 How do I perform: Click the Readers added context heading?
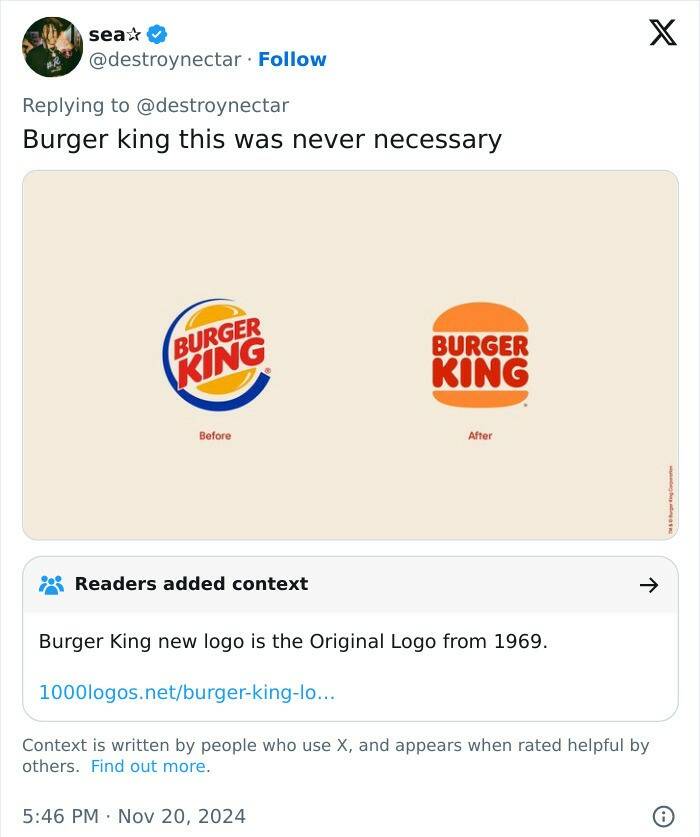(191, 584)
